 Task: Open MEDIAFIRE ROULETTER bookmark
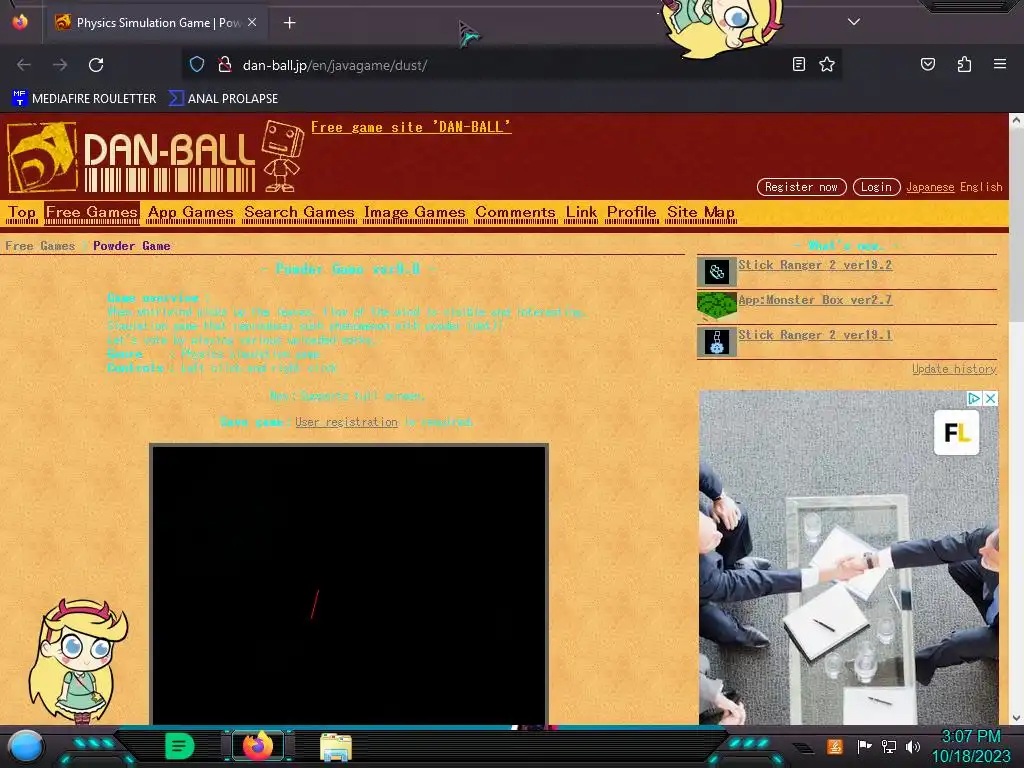point(84,99)
